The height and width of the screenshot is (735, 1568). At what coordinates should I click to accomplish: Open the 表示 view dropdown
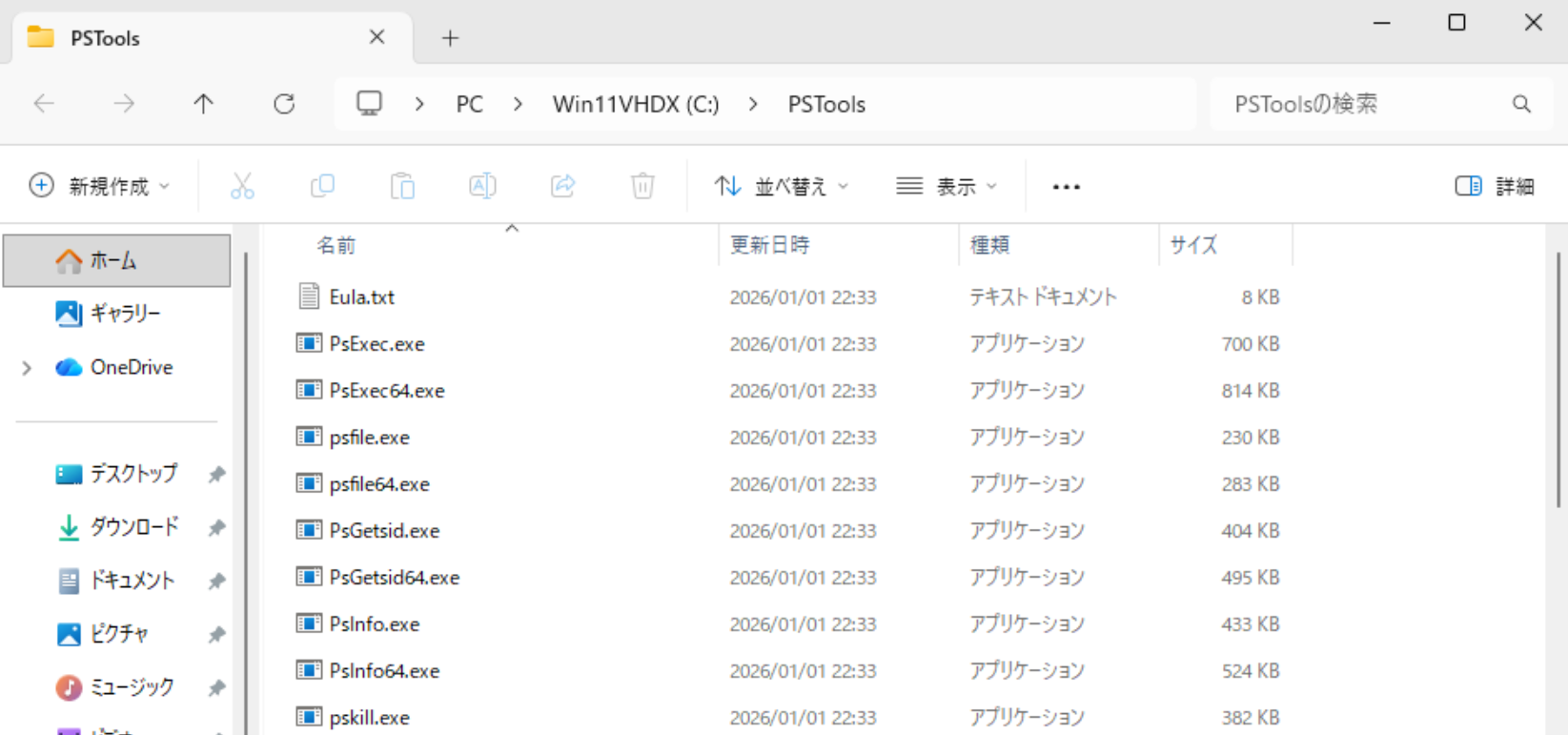[947, 186]
